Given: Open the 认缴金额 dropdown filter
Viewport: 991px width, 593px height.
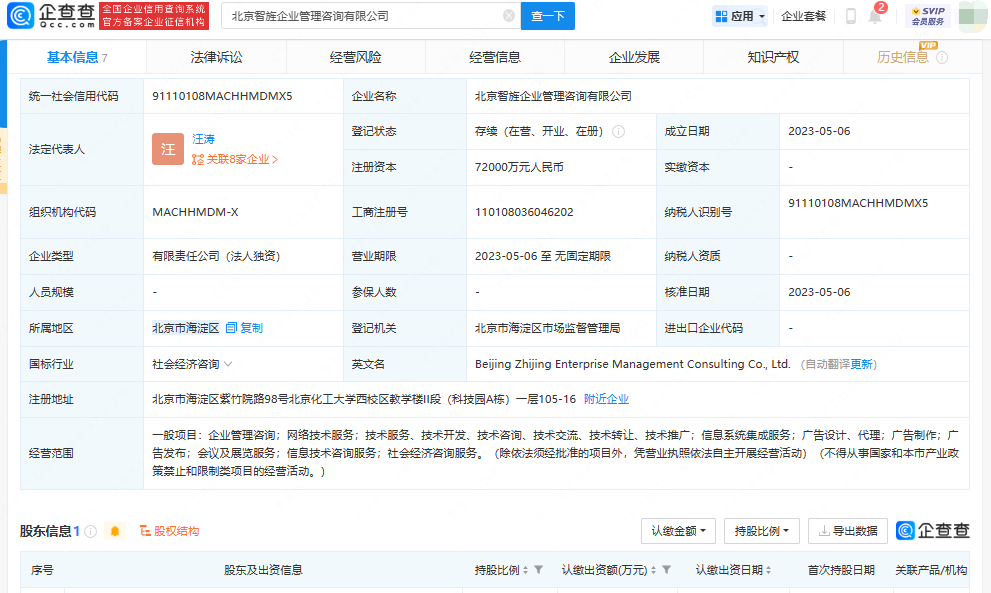Looking at the screenshot, I should pyautogui.click(x=678, y=531).
